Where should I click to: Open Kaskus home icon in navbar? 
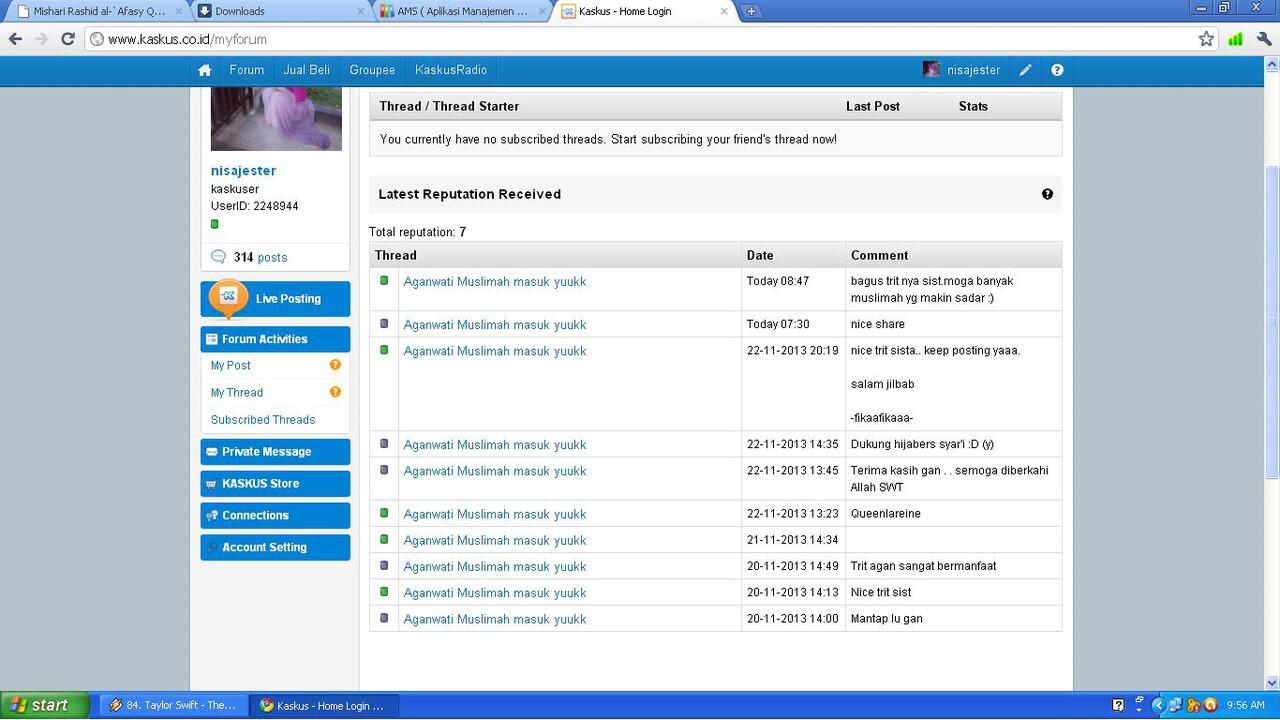pyautogui.click(x=205, y=70)
